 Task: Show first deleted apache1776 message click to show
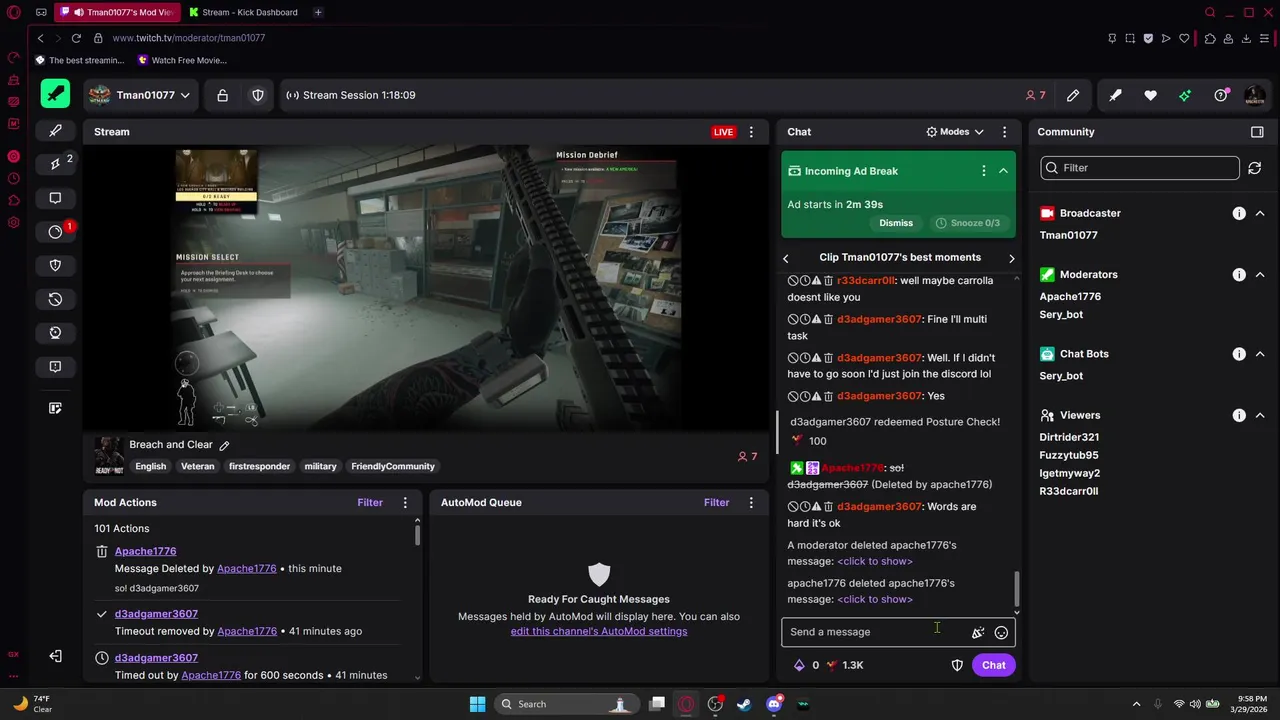pos(875,561)
